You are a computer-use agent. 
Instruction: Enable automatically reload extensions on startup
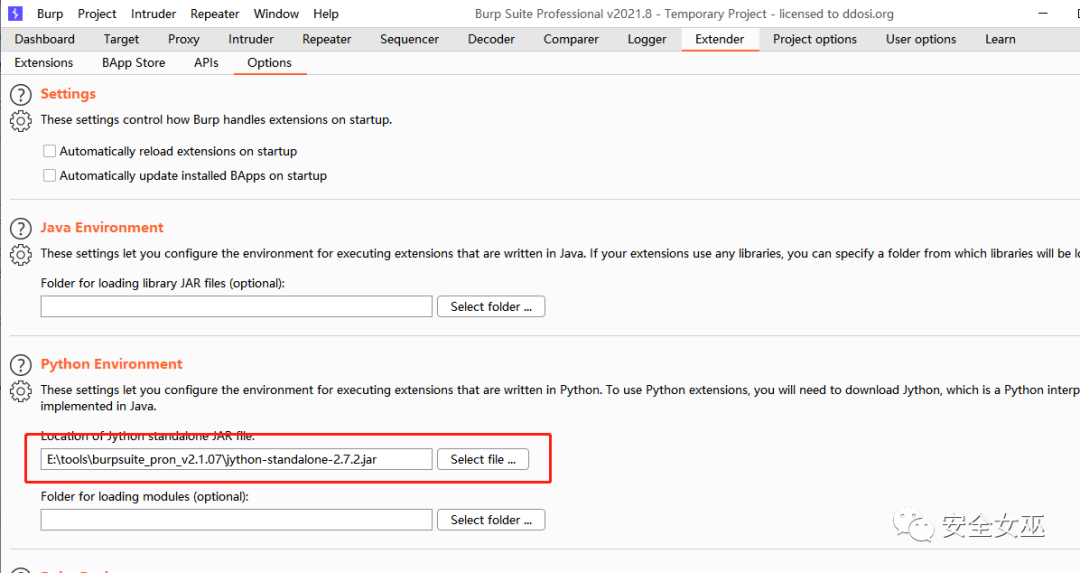coord(50,152)
